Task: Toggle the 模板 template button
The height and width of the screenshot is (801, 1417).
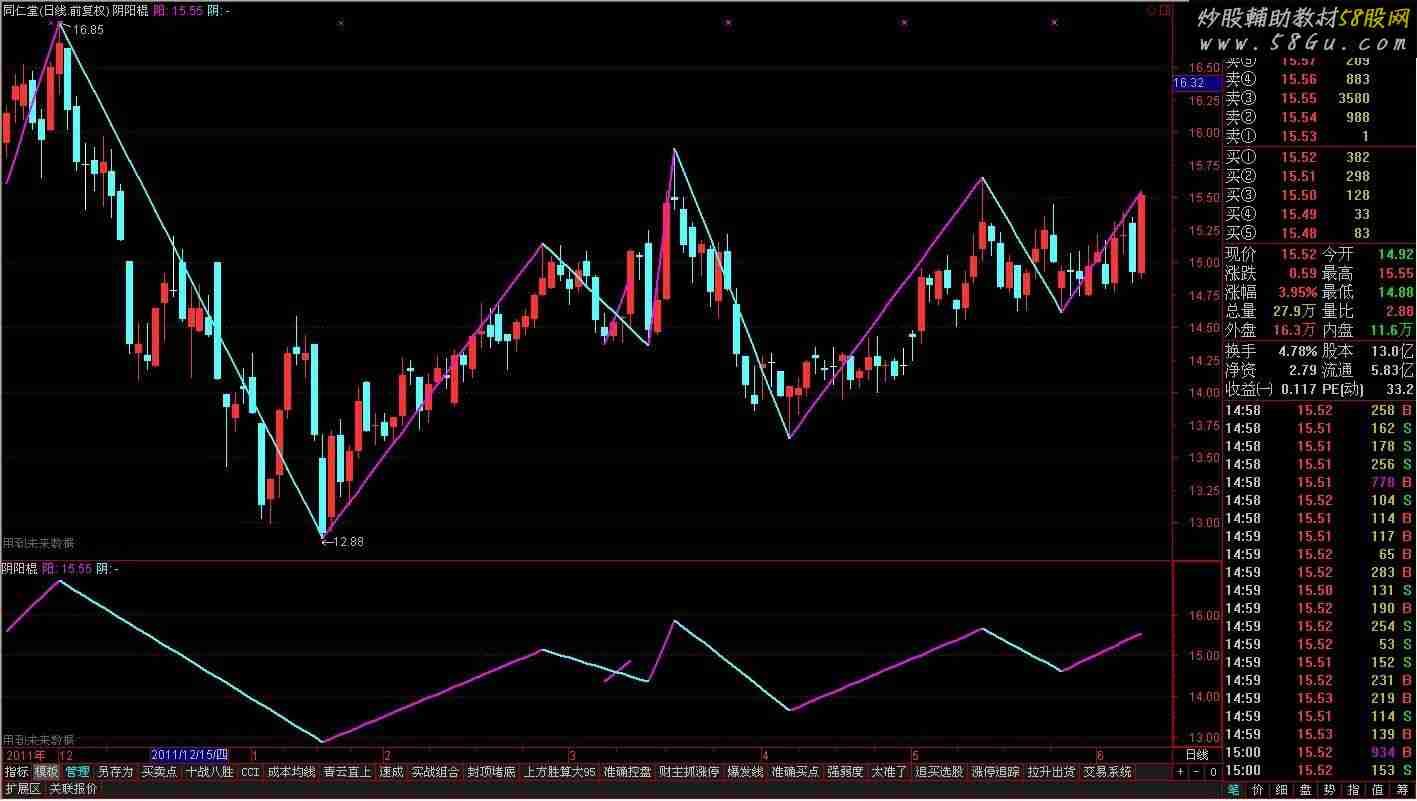Action: click(46, 772)
